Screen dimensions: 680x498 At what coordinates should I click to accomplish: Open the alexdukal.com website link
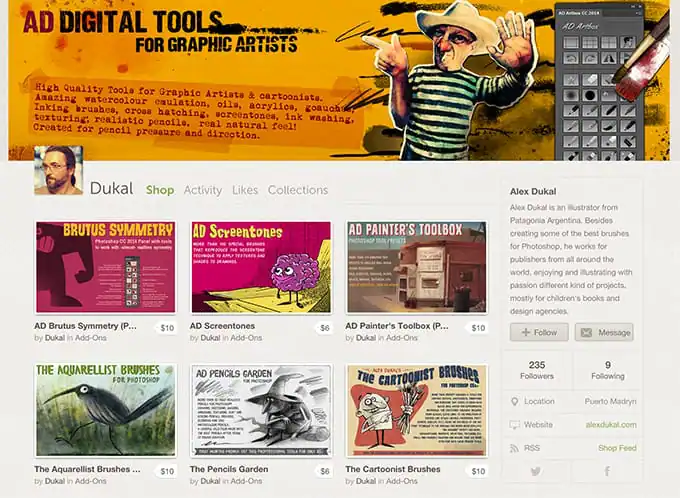point(611,425)
